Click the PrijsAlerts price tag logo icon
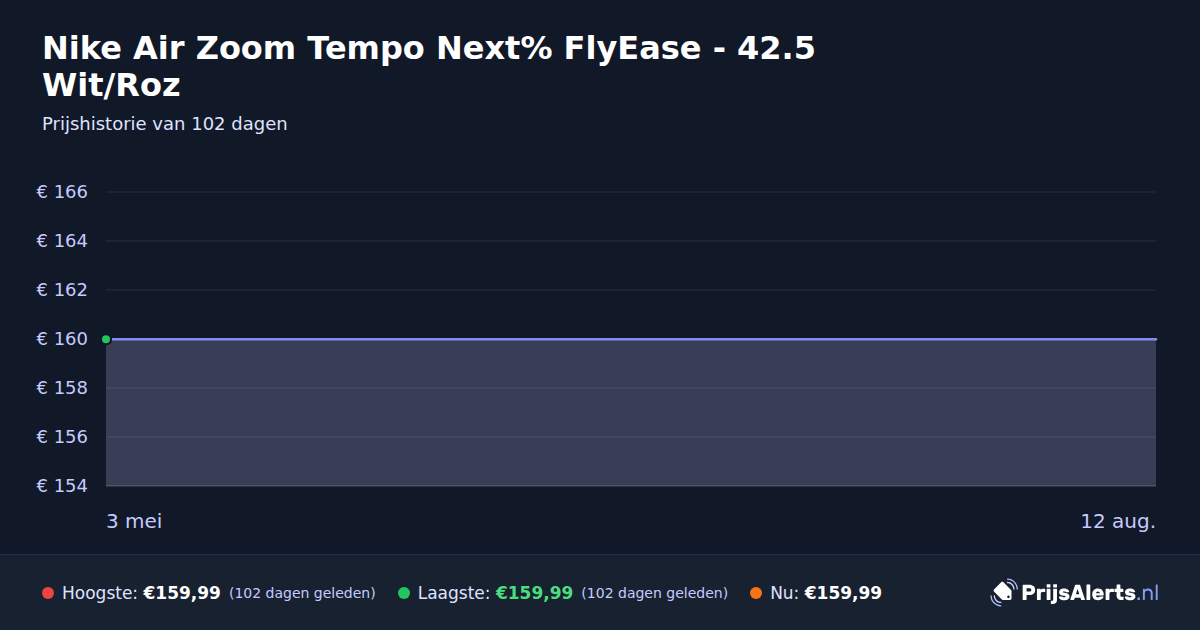Screen dimensions: 1200x630 tap(1003, 593)
